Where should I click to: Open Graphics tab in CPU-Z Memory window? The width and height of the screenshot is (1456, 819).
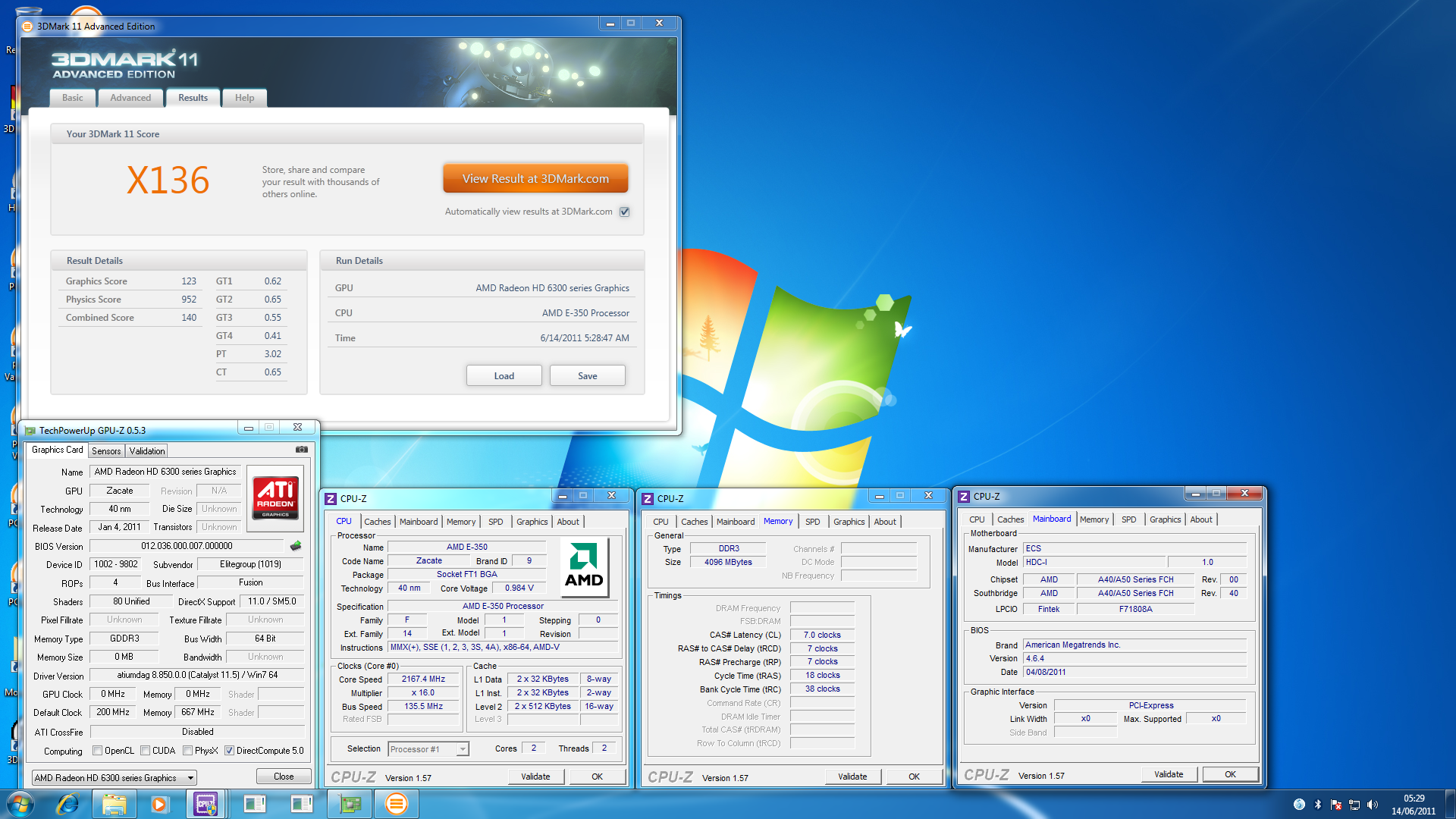click(849, 522)
